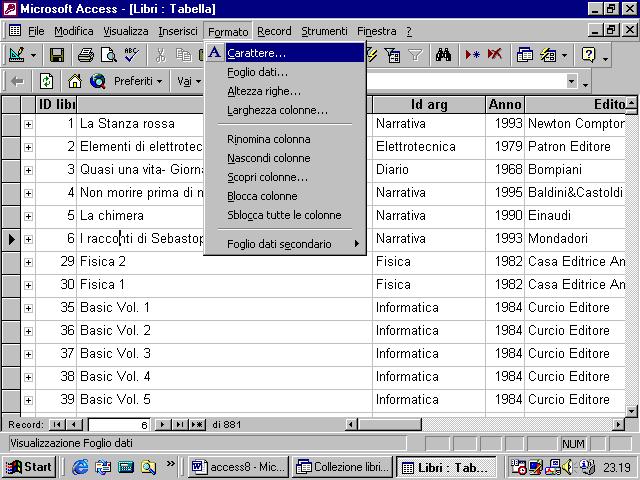Expand subdatasheet for Basic Vol. 3
The width and height of the screenshot is (640, 480).
pos(28,354)
